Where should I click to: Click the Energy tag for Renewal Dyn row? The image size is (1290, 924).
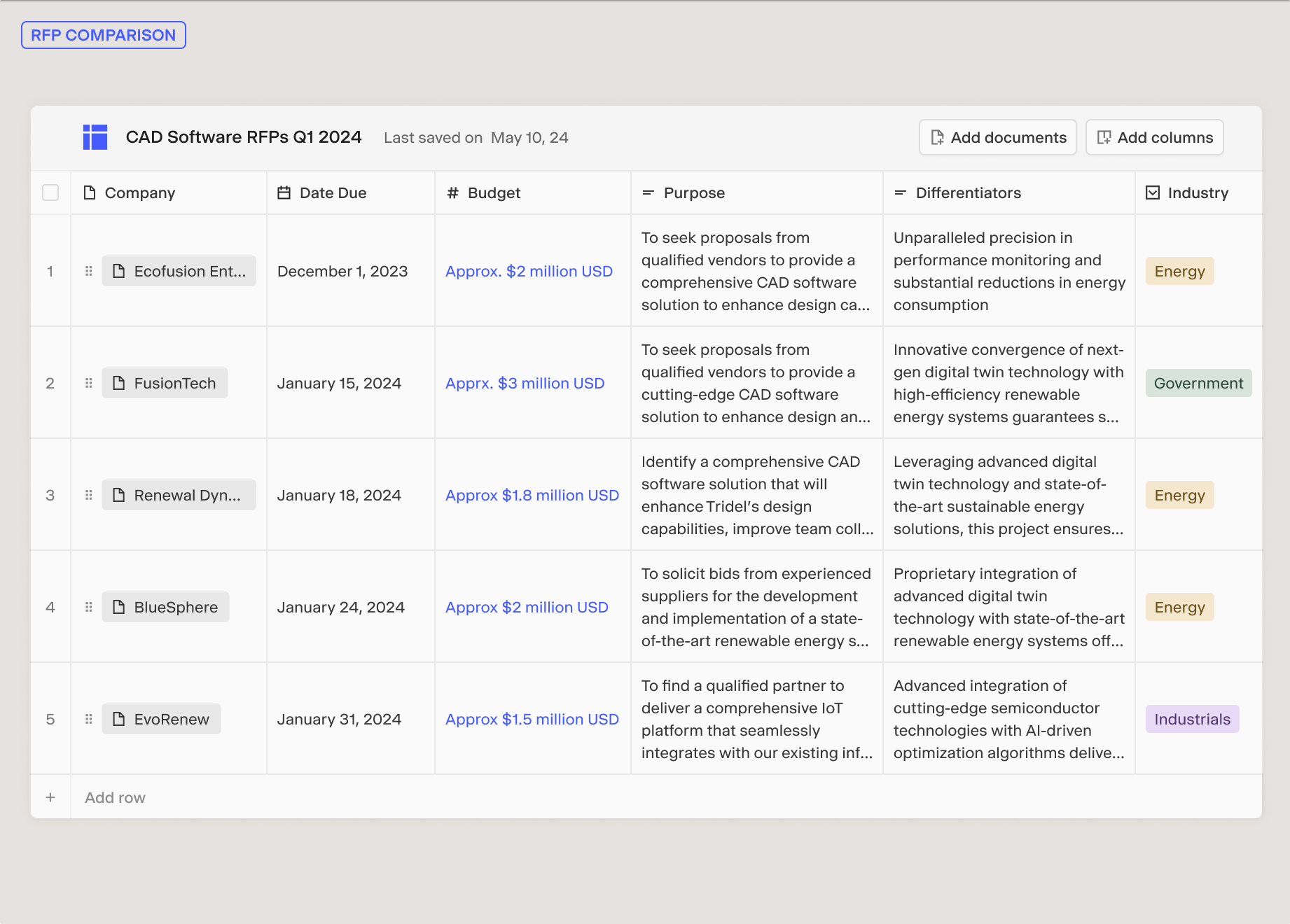1180,495
